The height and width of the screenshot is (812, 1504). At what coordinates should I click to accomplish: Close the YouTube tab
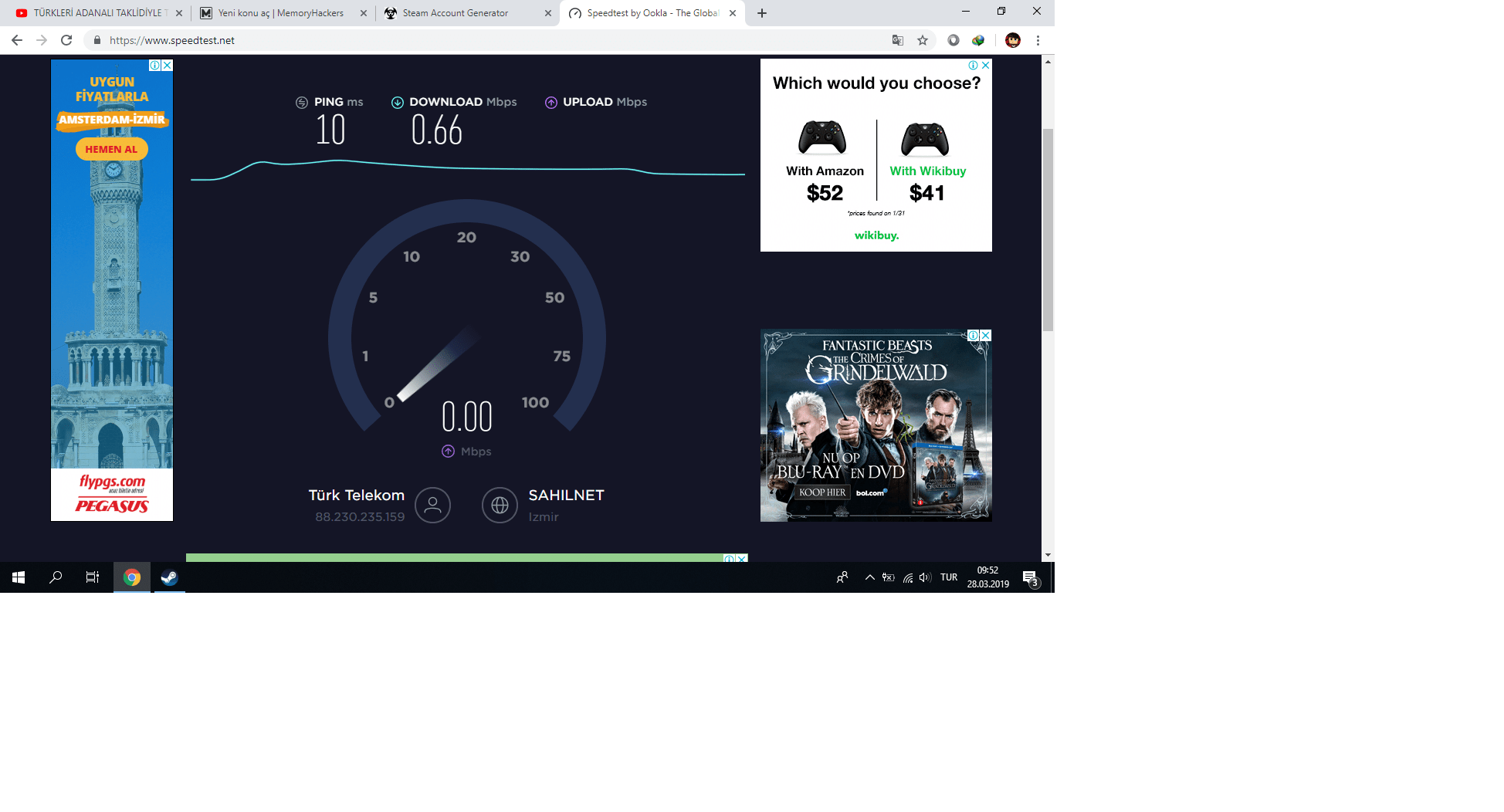179,13
